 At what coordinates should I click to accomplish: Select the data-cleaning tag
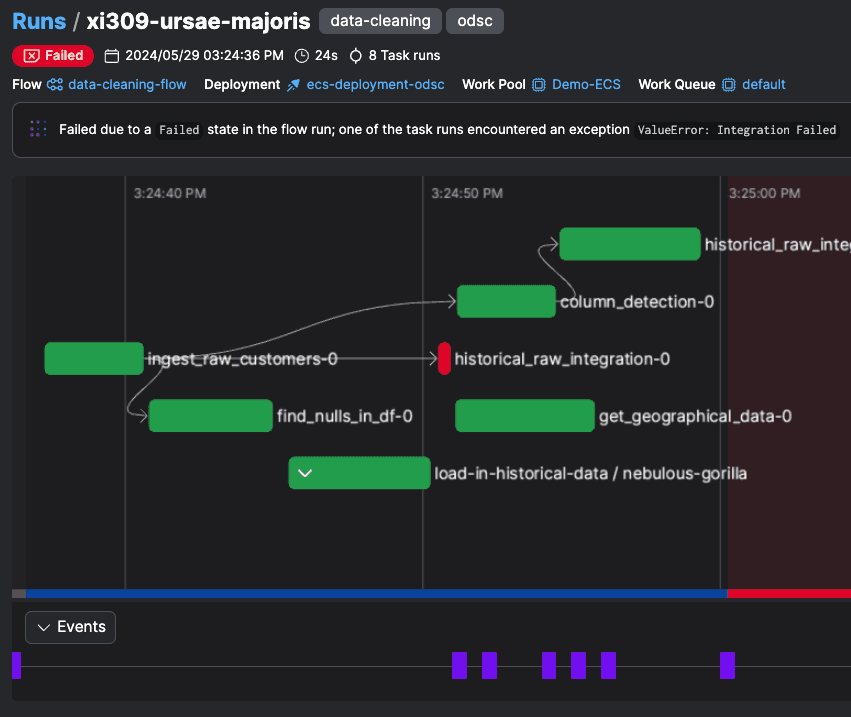pos(380,21)
